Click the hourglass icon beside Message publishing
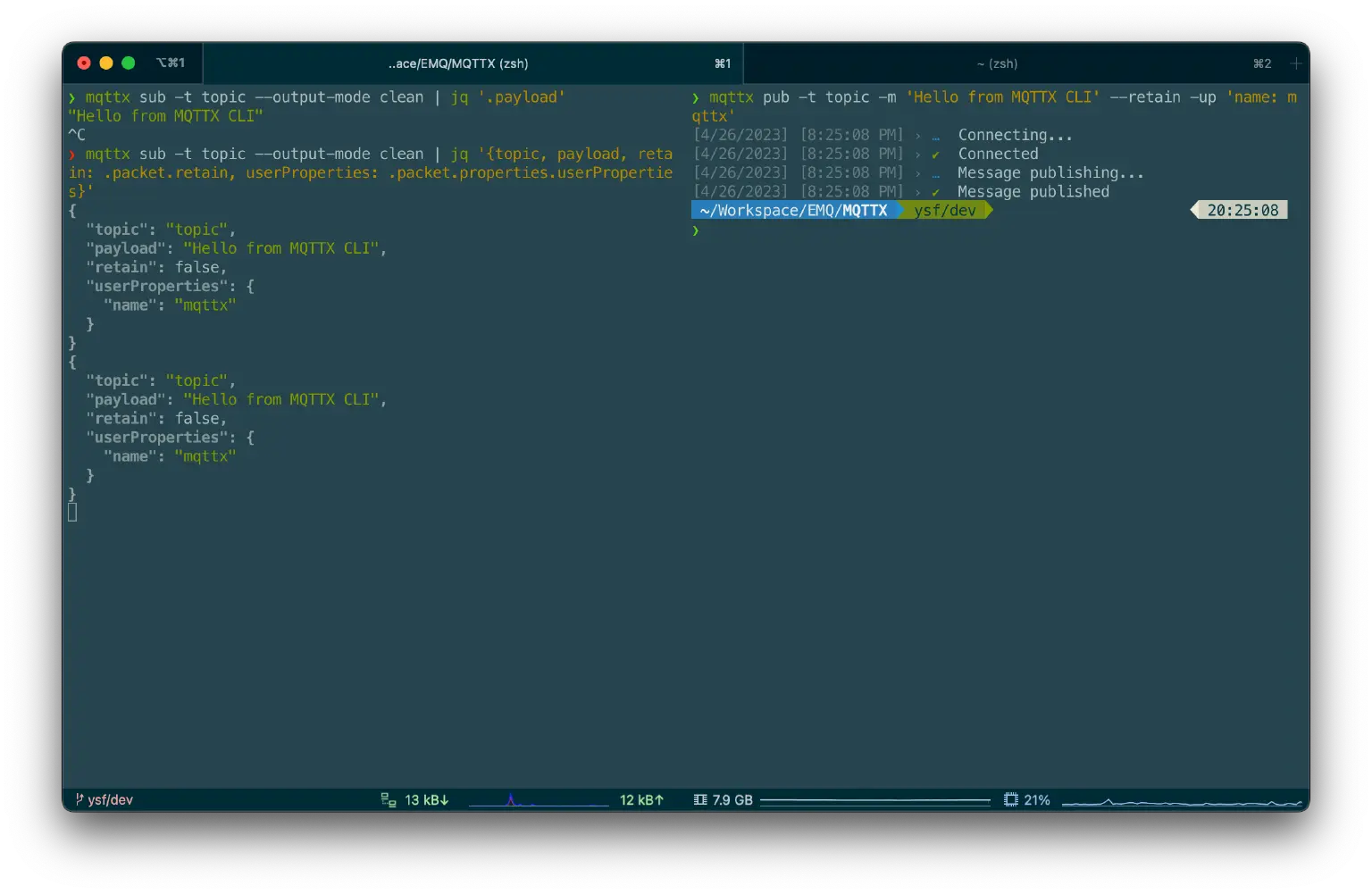The width and height of the screenshot is (1372, 894). (x=934, y=172)
